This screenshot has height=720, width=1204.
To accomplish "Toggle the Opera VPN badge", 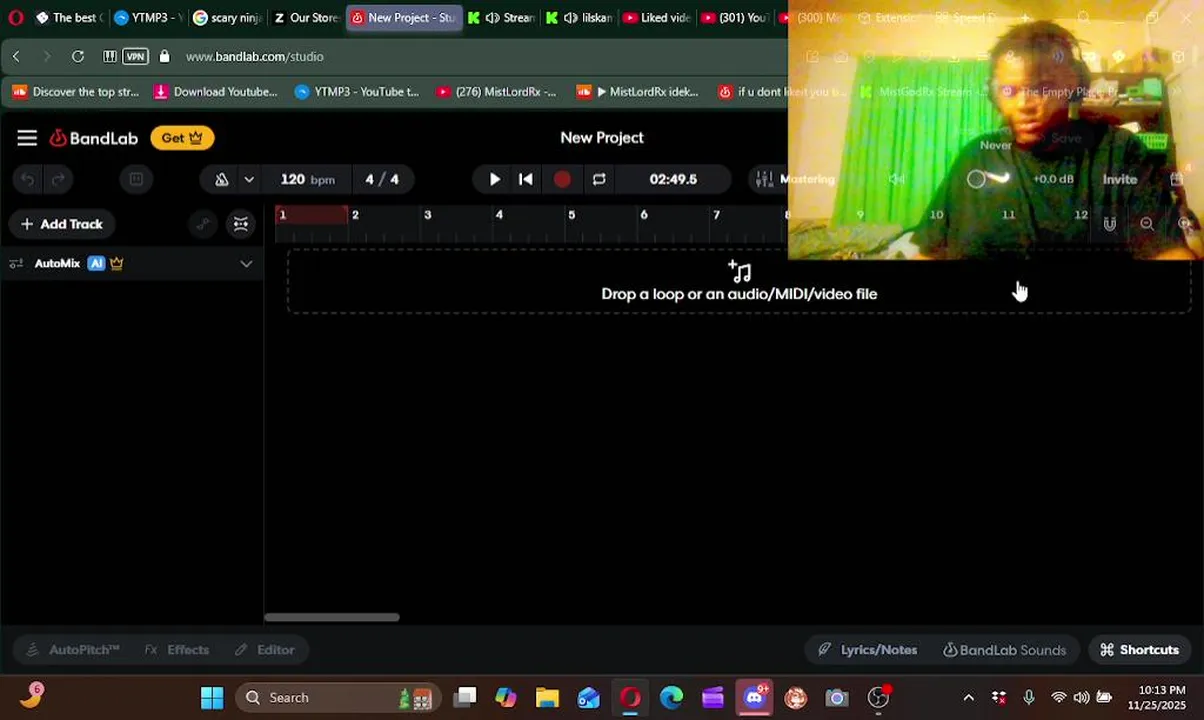I will coord(135,57).
